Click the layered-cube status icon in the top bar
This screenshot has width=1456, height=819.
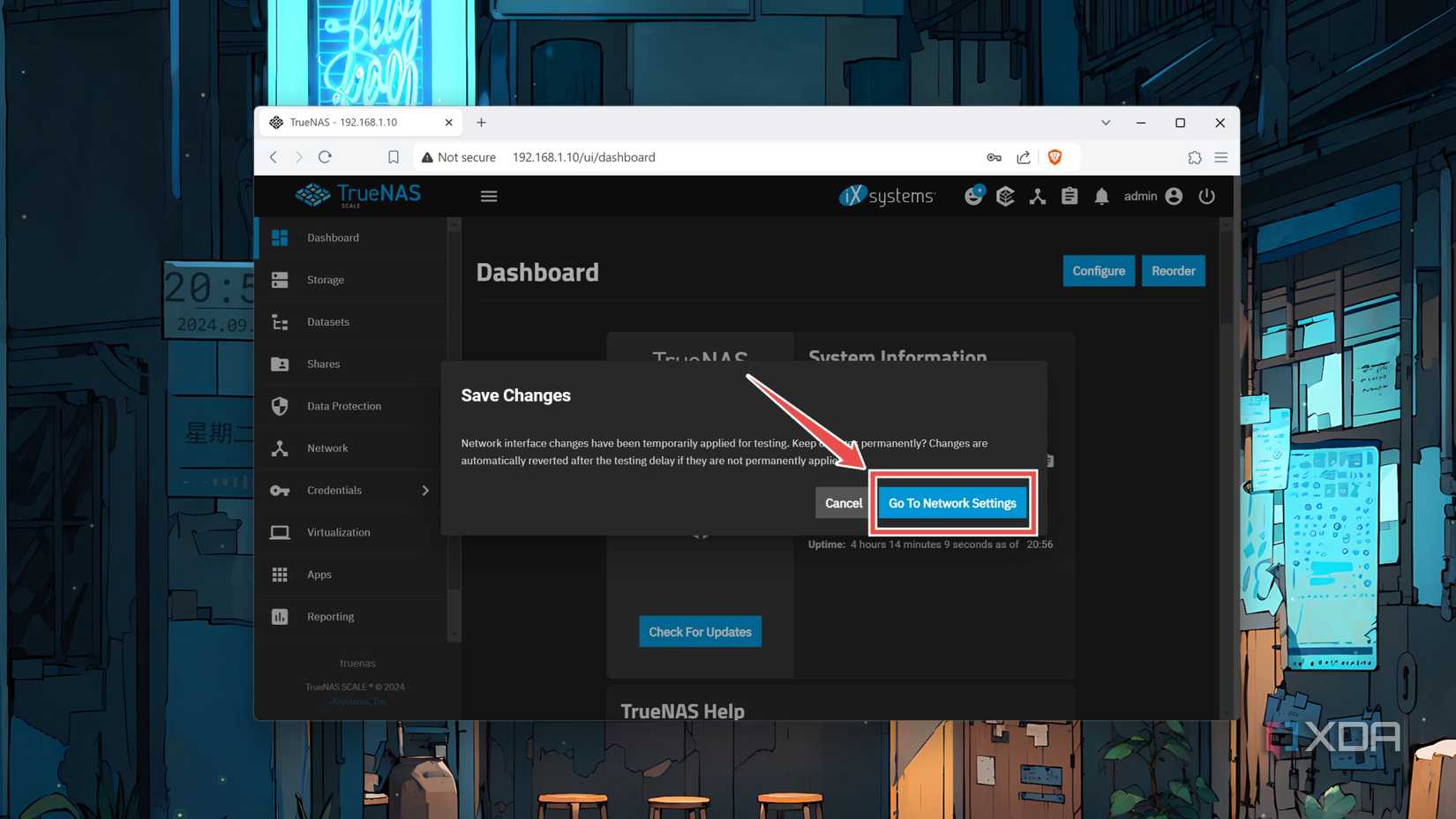[x=1005, y=196]
